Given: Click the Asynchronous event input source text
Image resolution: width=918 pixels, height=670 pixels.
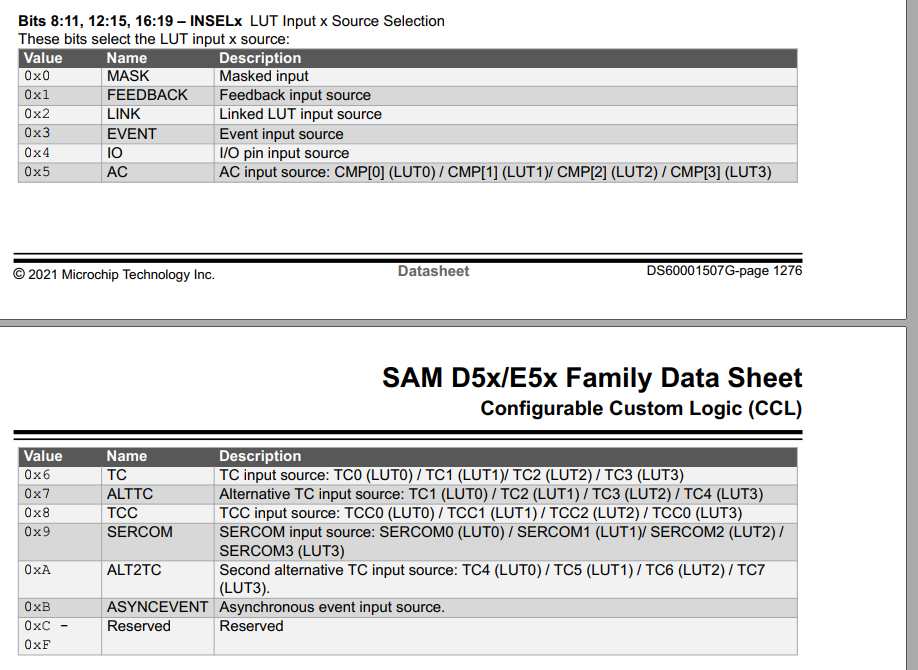Looking at the screenshot, I should pyautogui.click(x=332, y=607).
